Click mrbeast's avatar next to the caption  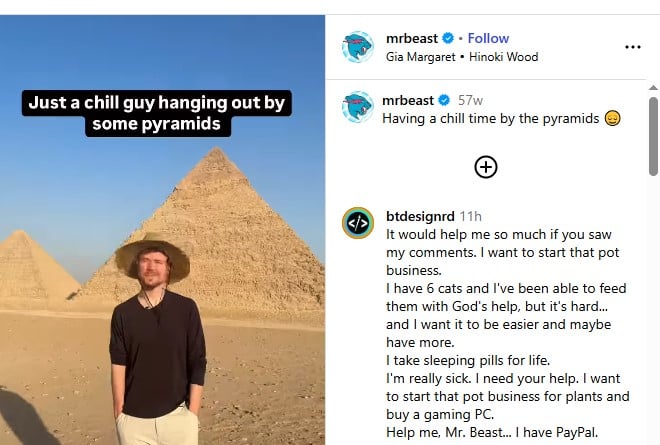(358, 107)
